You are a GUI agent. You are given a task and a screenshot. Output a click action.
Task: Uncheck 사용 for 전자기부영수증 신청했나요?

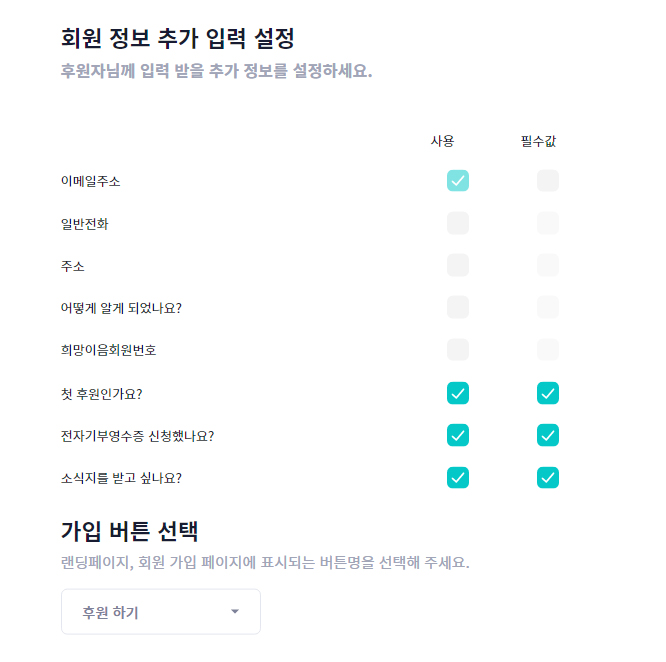click(x=458, y=435)
